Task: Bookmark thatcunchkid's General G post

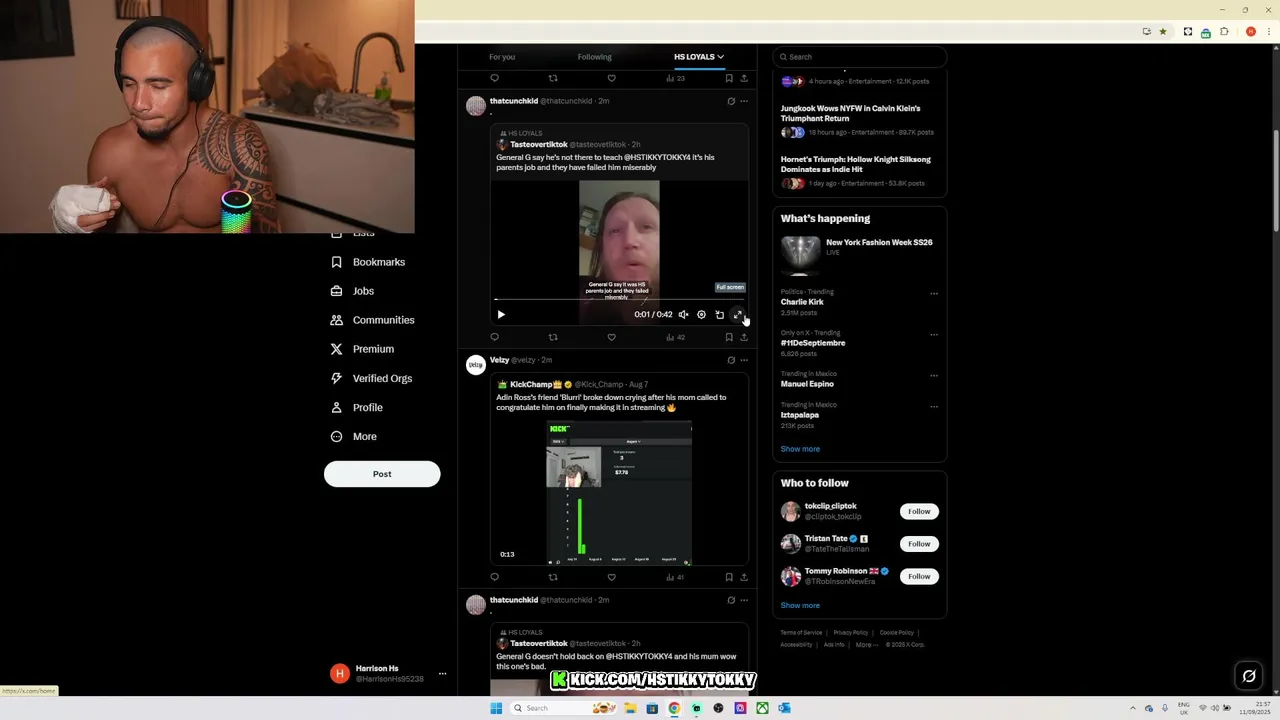Action: (x=729, y=337)
